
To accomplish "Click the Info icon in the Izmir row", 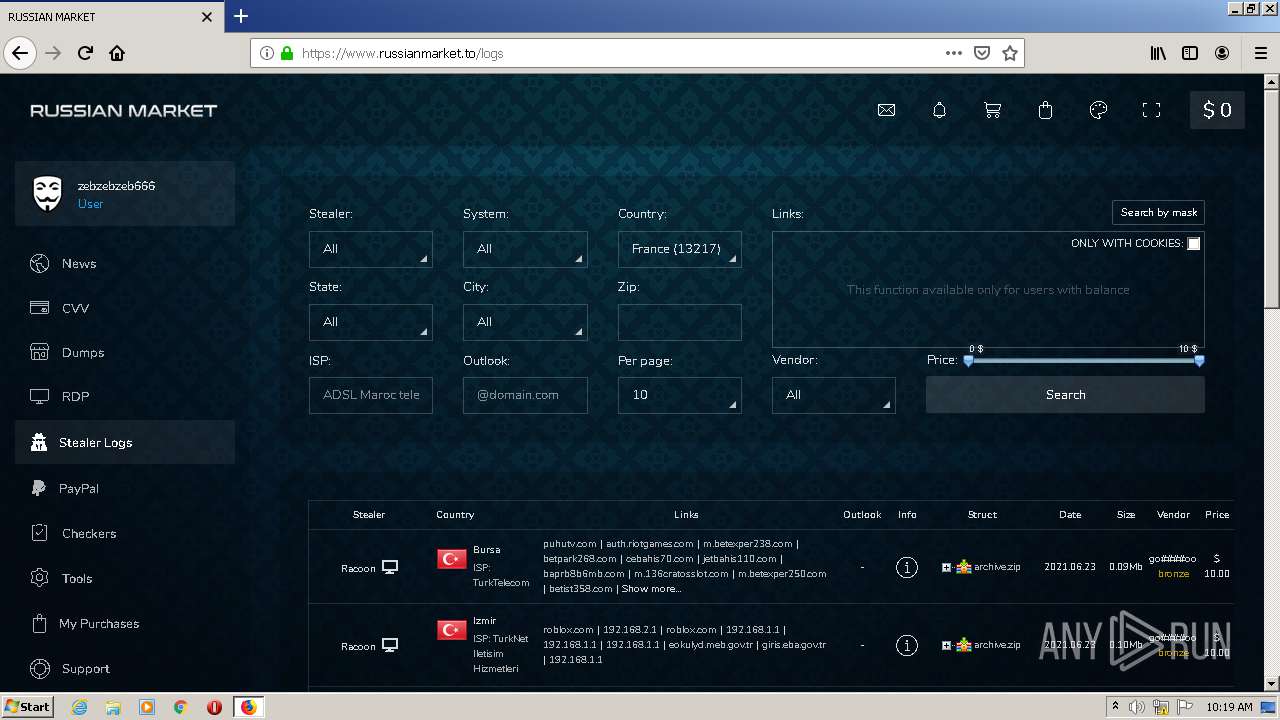I will 907,645.
